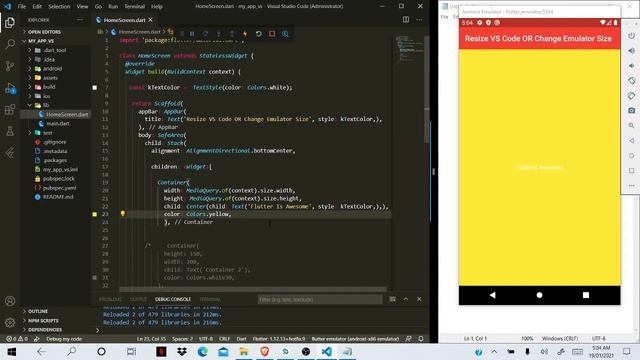Open the Manage gear in the activity bar
The image size is (640, 360).
tap(10, 322)
